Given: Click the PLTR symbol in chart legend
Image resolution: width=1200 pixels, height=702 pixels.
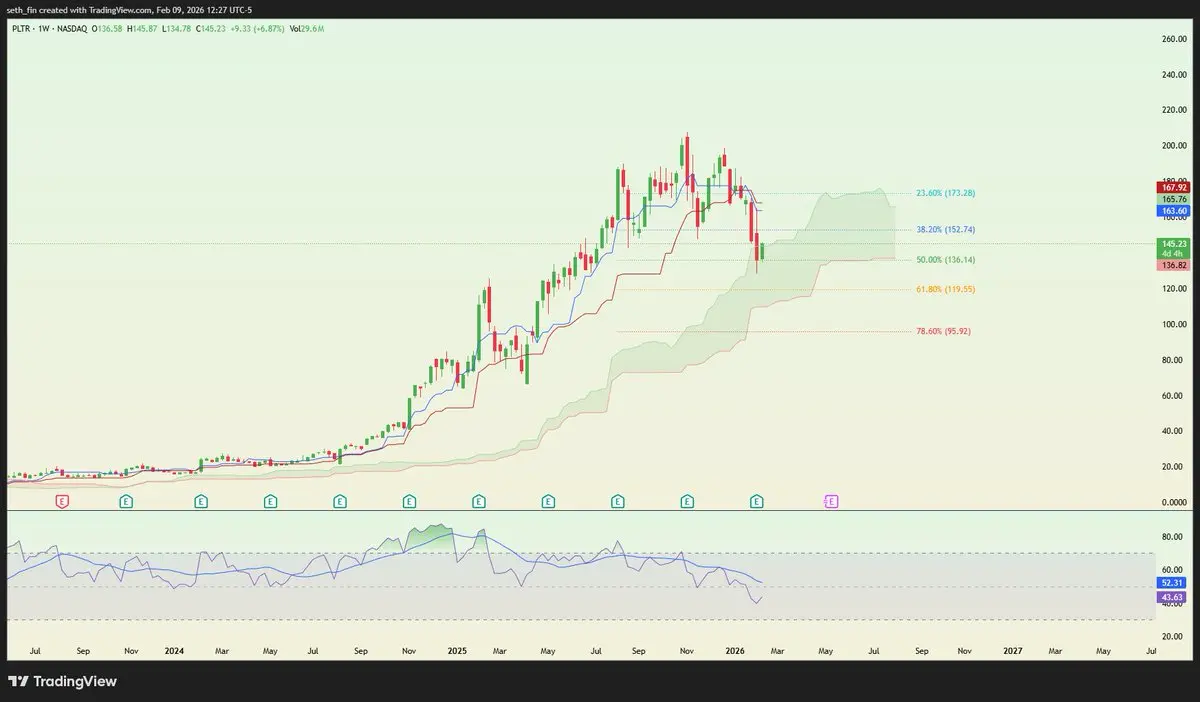Looking at the screenshot, I should coord(21,29).
